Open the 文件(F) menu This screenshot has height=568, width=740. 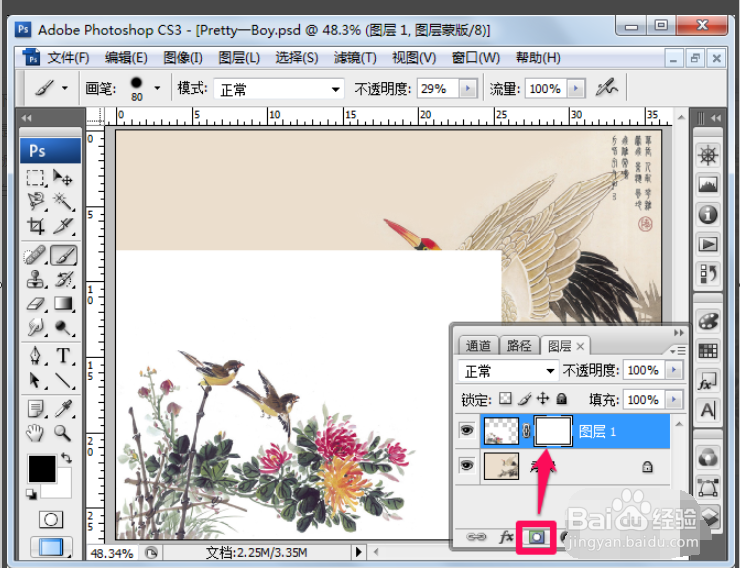(68, 58)
